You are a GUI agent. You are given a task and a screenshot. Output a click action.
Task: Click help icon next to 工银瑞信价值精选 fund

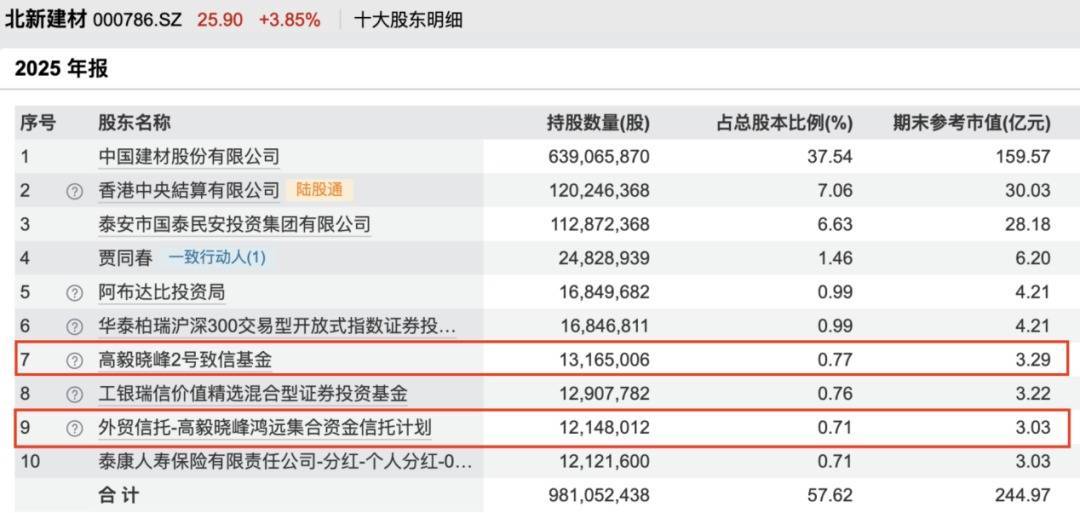coord(74,395)
